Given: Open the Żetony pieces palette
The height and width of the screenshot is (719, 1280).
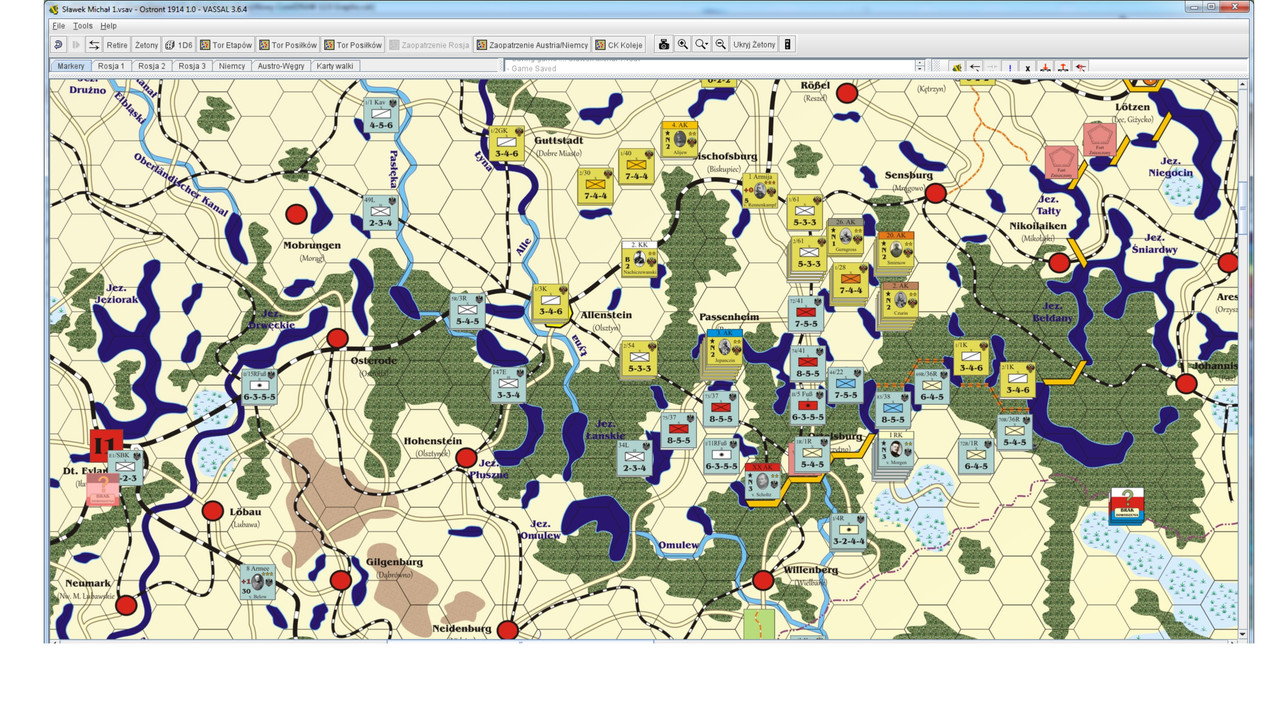Looking at the screenshot, I should 147,45.
